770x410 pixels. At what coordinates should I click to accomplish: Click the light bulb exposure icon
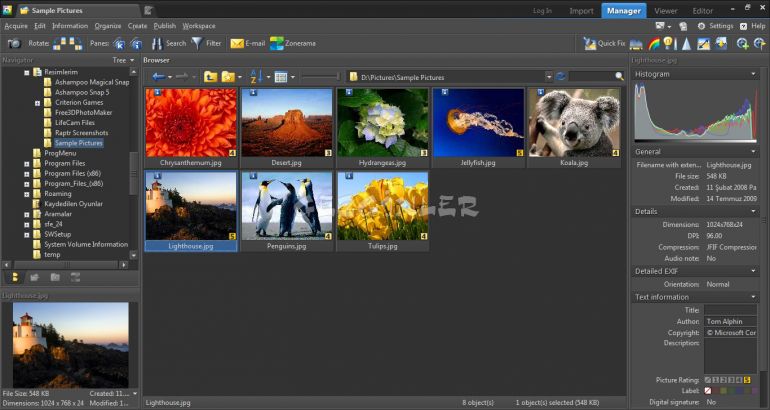point(669,44)
